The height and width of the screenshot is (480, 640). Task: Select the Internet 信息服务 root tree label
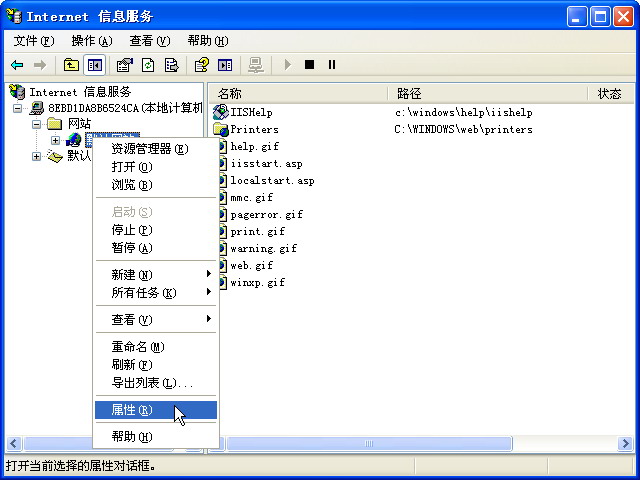click(x=80, y=92)
